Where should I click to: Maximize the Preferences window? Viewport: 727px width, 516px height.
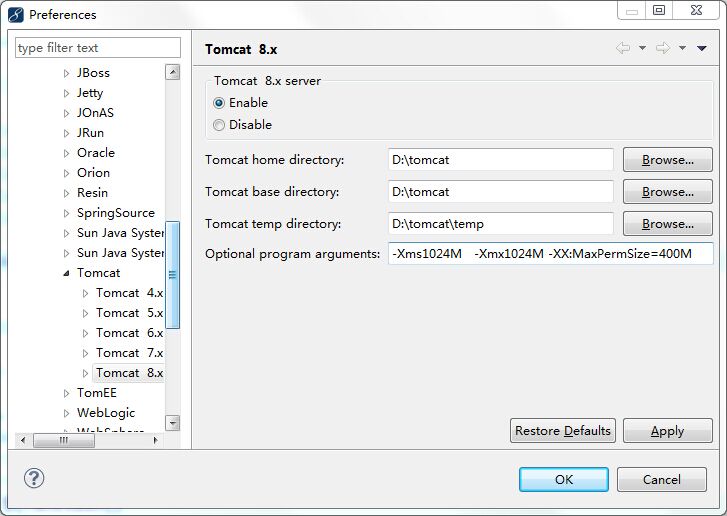point(658,10)
